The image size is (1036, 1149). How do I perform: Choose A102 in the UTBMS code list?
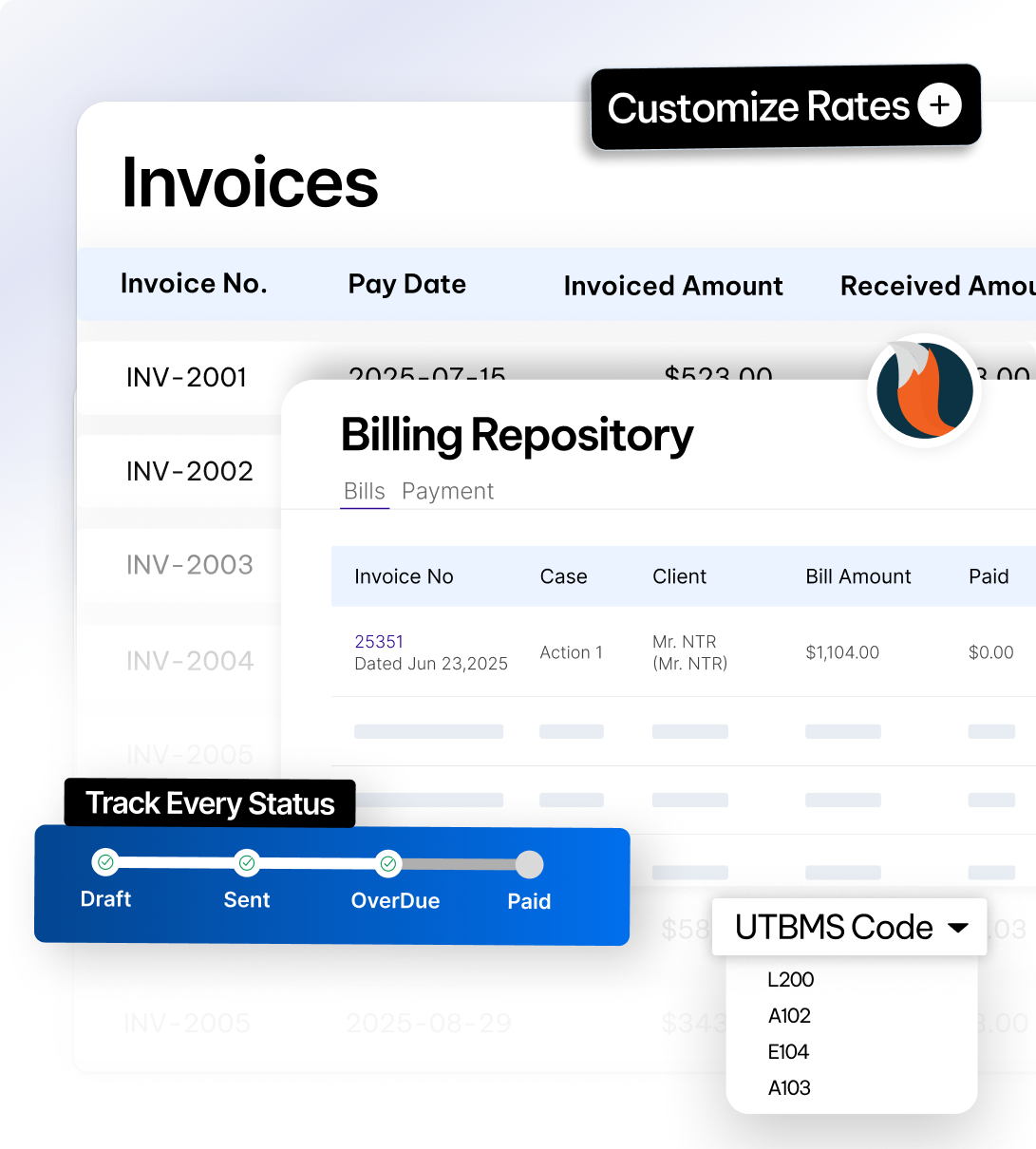[789, 1015]
